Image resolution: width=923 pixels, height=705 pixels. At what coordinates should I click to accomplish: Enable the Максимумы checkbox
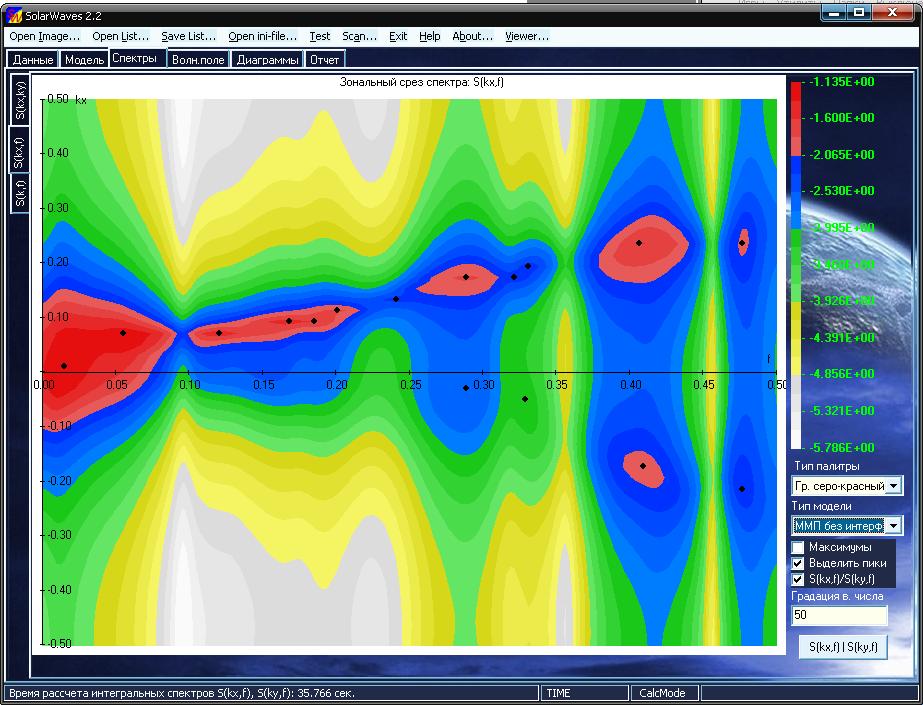point(798,547)
